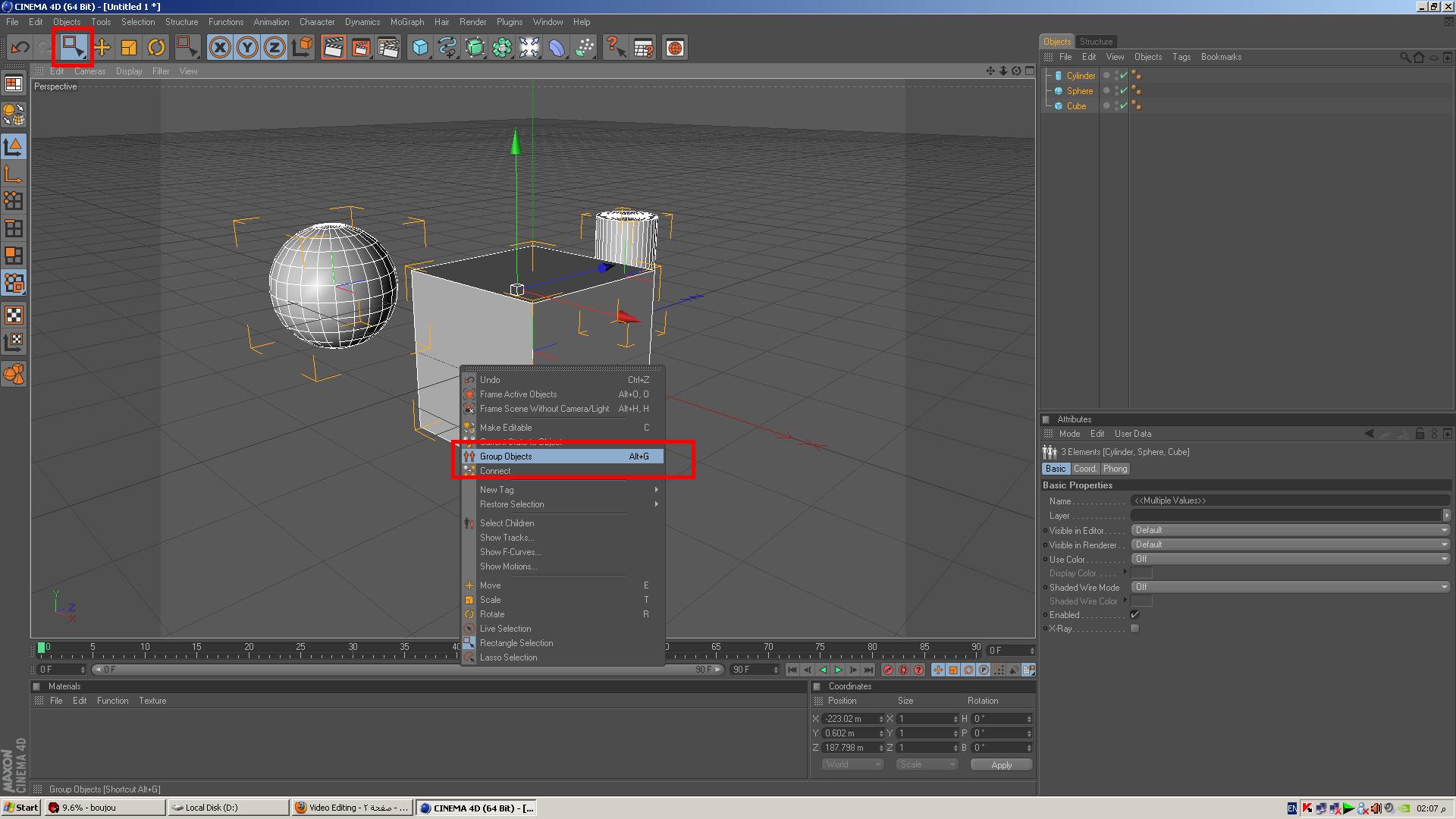Open the Use Color dropdown
The width and height of the screenshot is (1456, 819).
coord(1290,559)
